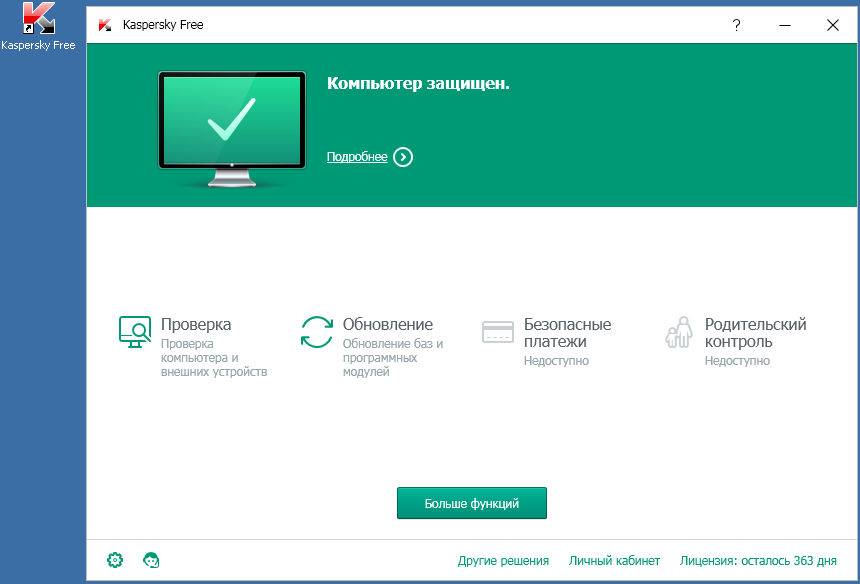Click the Безопасные платежи card icon
Screen dimensions: 860x584
[x=498, y=332]
